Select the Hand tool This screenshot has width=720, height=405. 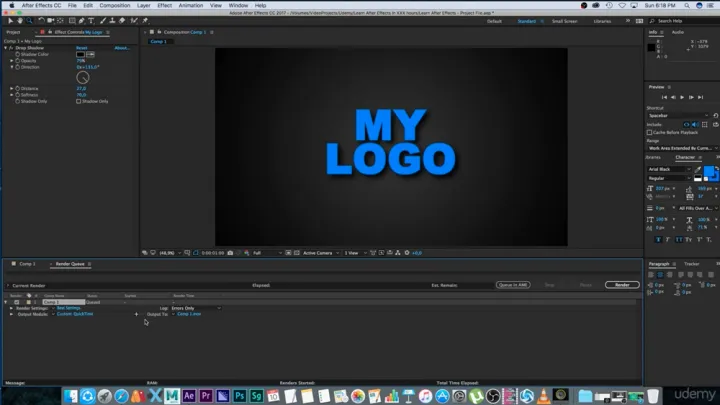click(18, 20)
